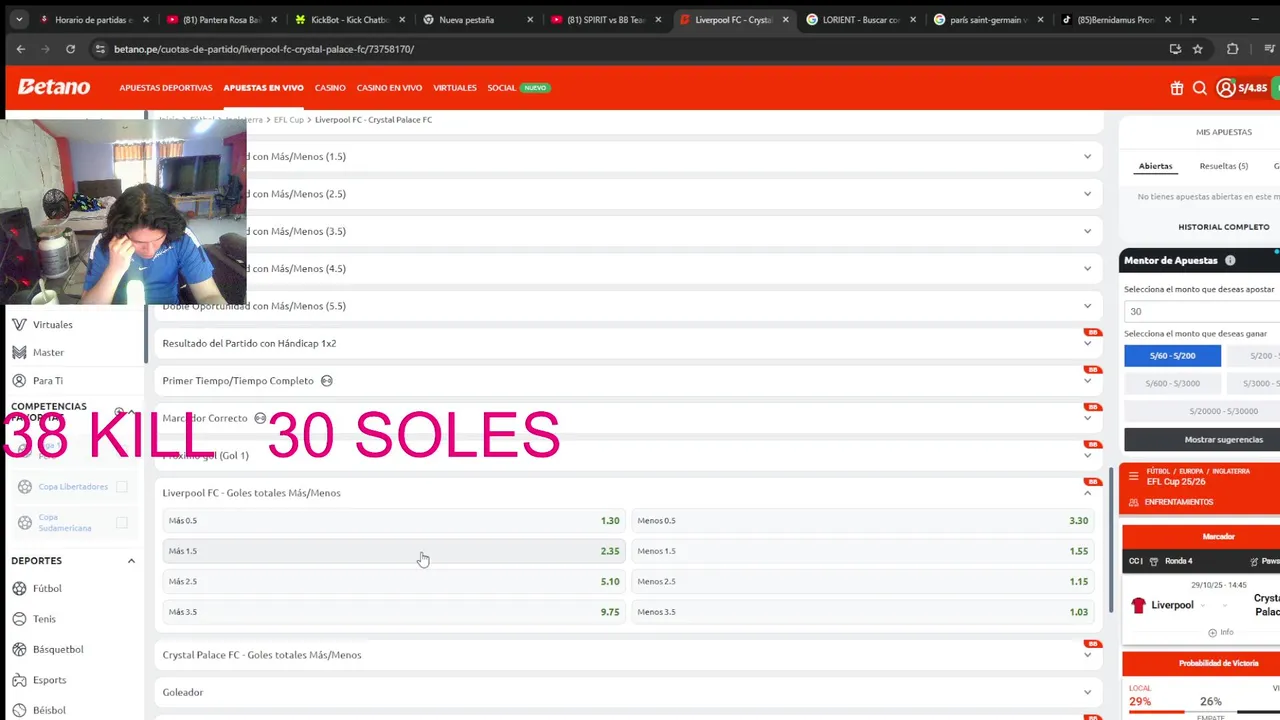Image resolution: width=1280 pixels, height=720 pixels.
Task: Click the Betano logo
Action: coord(54,87)
